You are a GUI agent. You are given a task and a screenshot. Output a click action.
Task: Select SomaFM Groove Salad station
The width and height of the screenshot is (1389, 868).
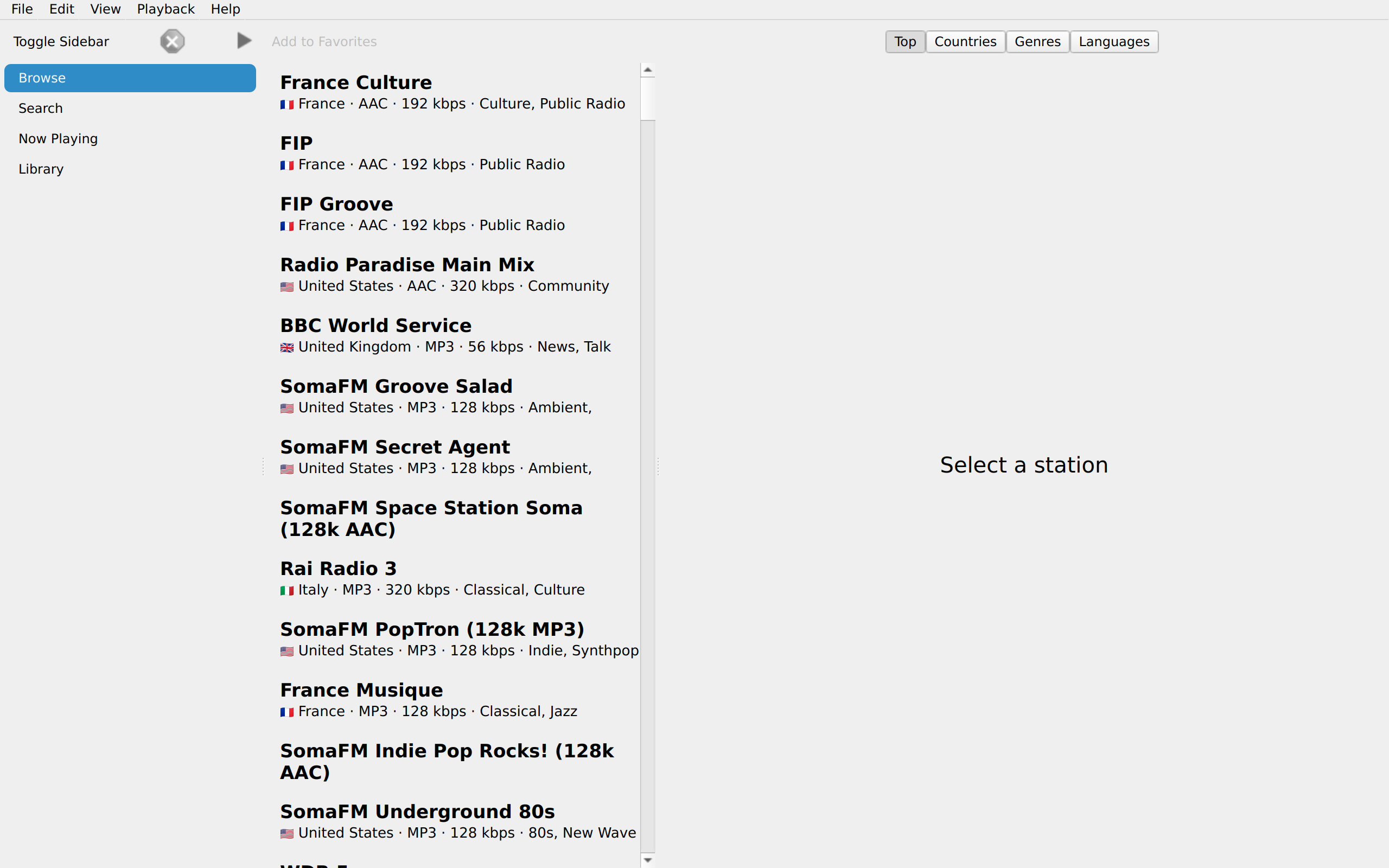point(456,396)
